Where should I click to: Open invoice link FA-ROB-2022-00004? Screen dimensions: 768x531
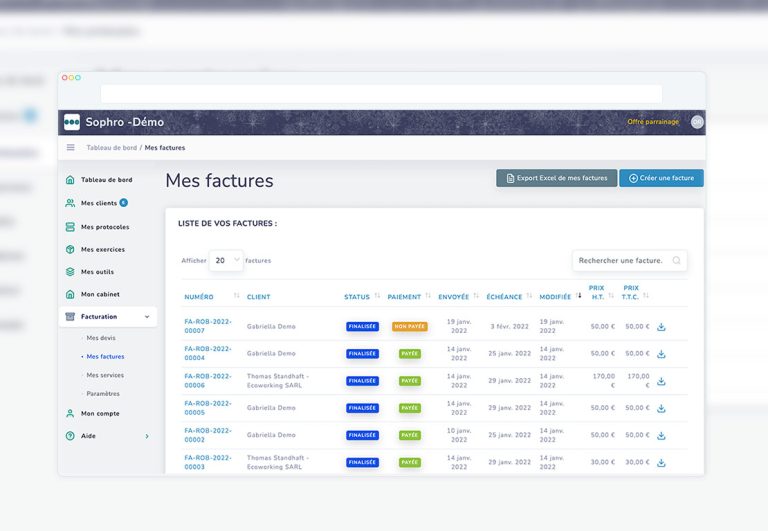[208, 353]
